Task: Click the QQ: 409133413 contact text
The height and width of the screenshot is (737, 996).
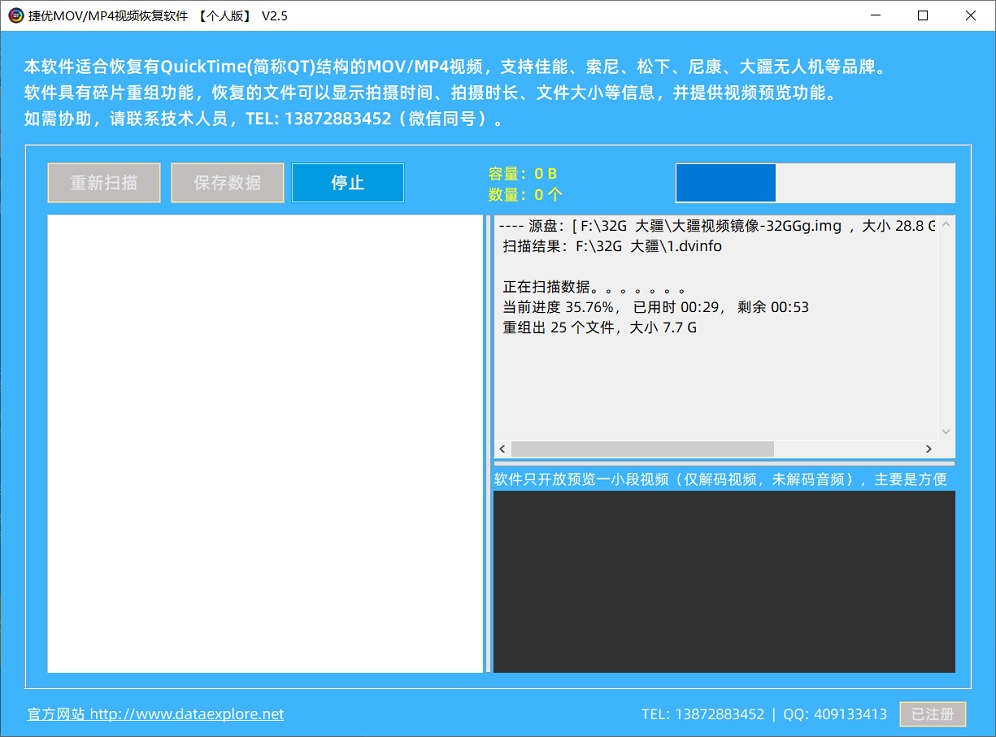Action: [x=835, y=714]
